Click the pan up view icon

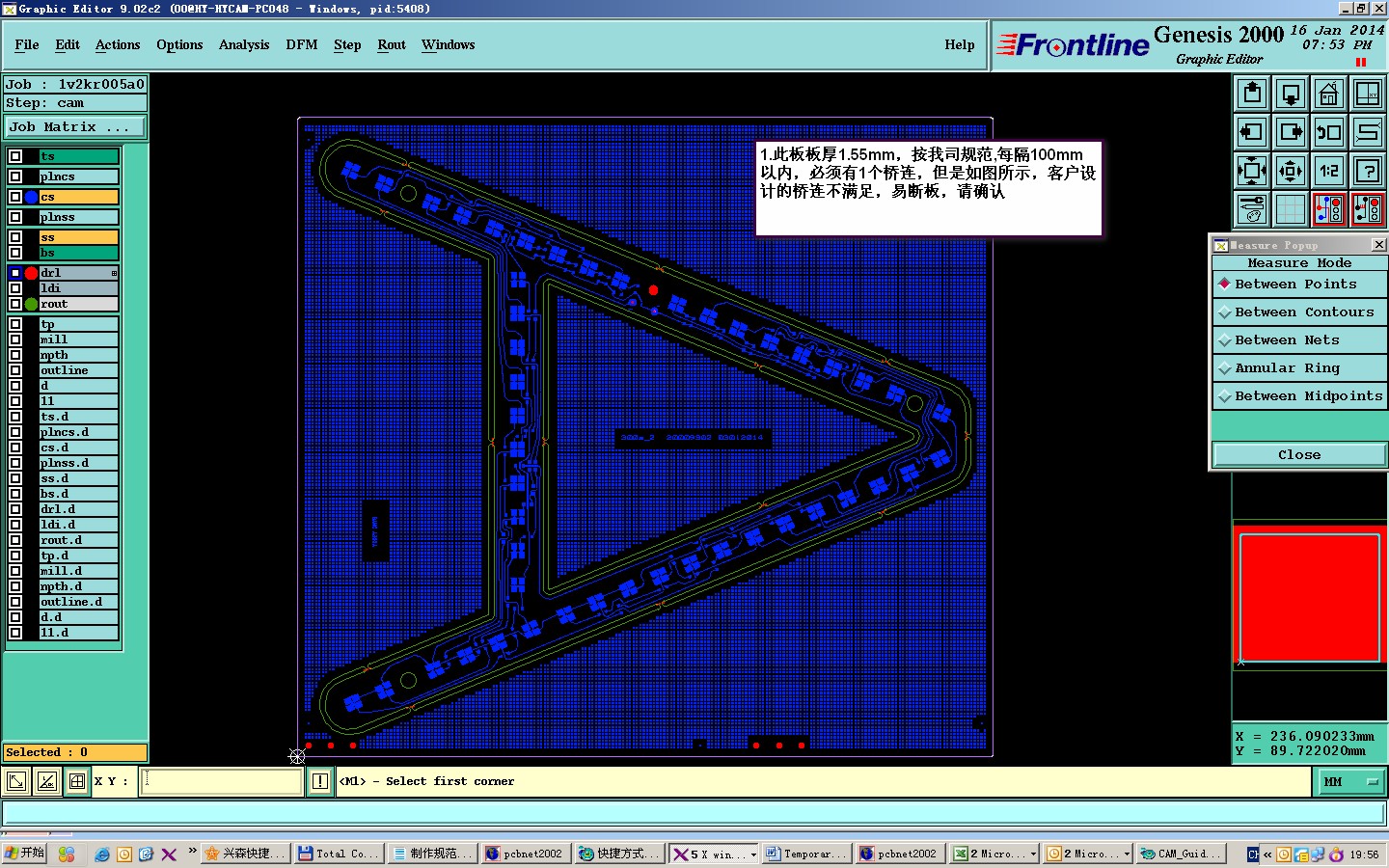1252,94
